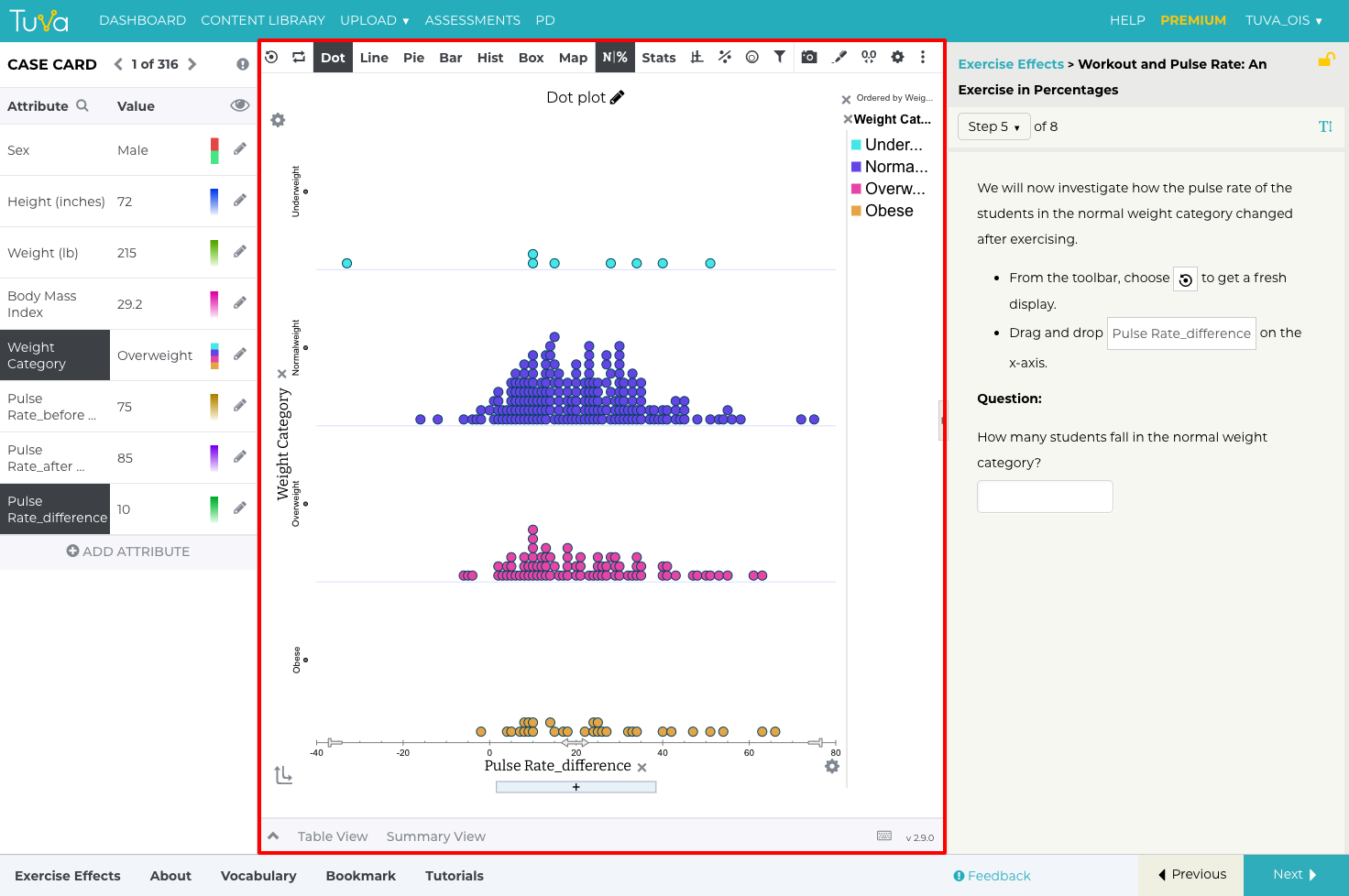Switch to Map view
The width and height of the screenshot is (1349, 896).
click(573, 57)
